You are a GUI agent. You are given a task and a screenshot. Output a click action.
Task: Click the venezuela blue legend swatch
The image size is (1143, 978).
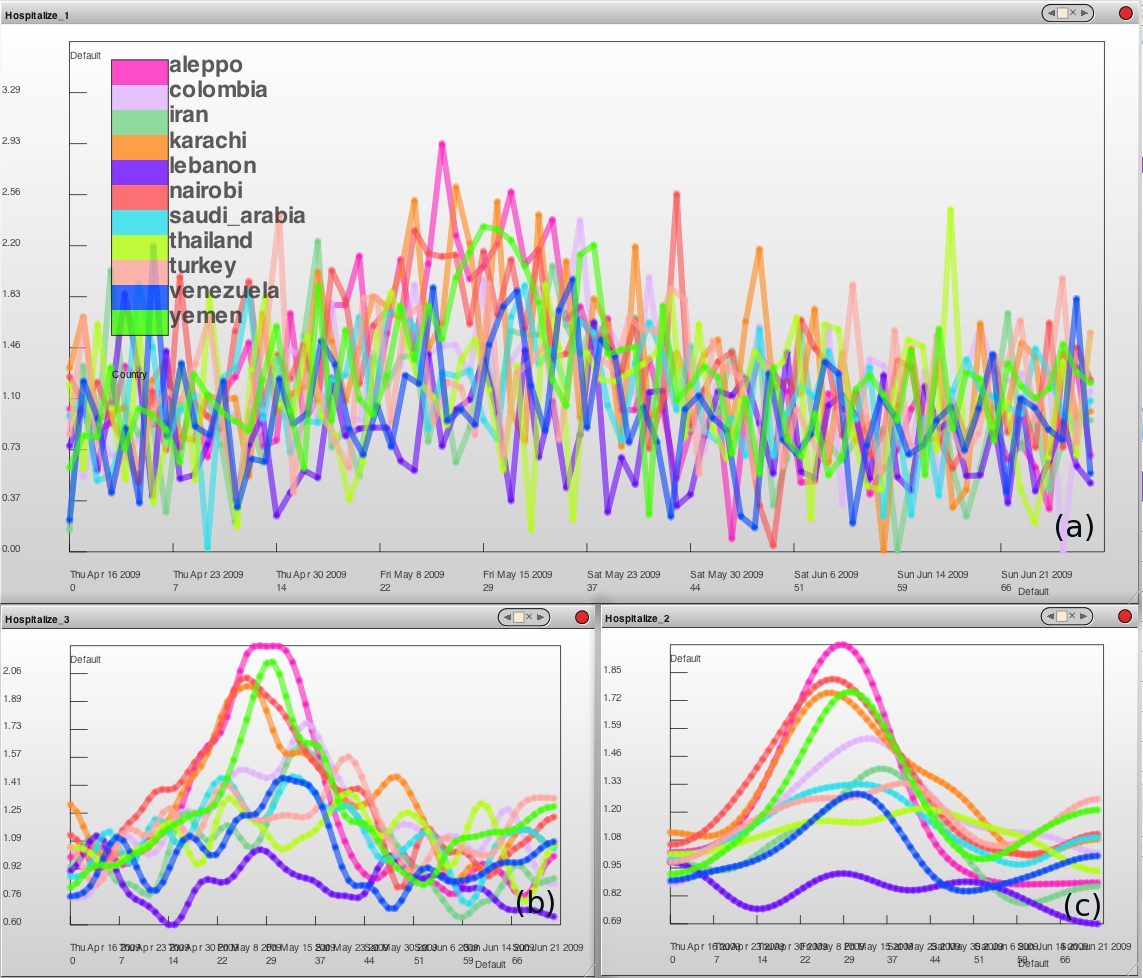coord(139,297)
